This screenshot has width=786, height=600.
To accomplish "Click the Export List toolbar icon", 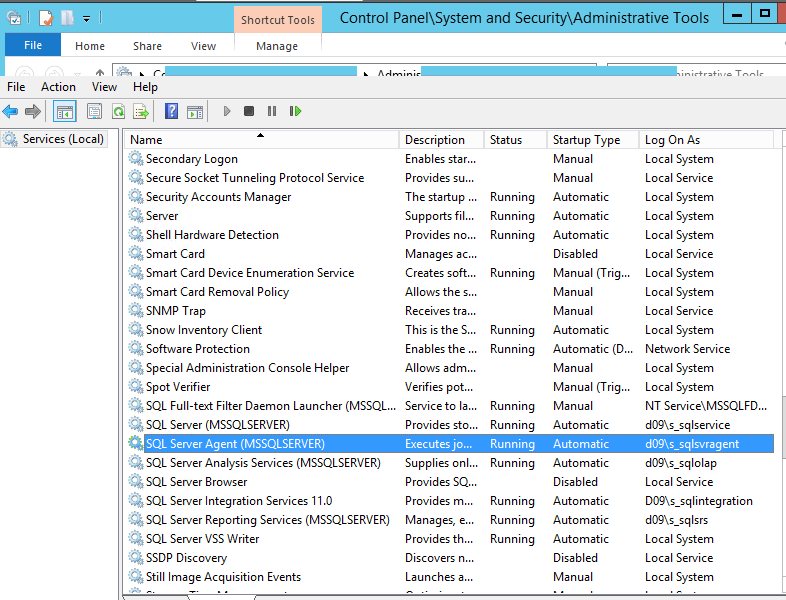I will 141,111.
